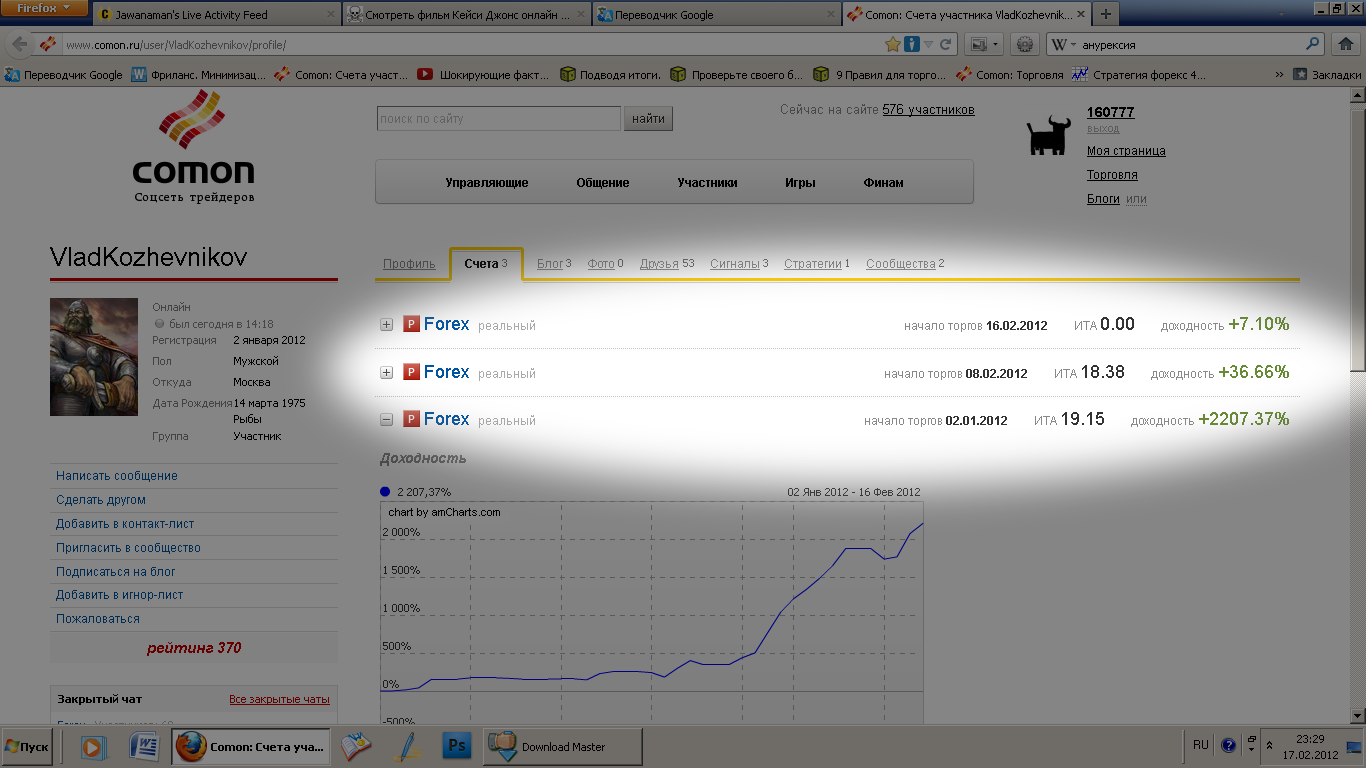Open the Все закрытые чаты link
The height and width of the screenshot is (768, 1366).
pyautogui.click(x=279, y=699)
